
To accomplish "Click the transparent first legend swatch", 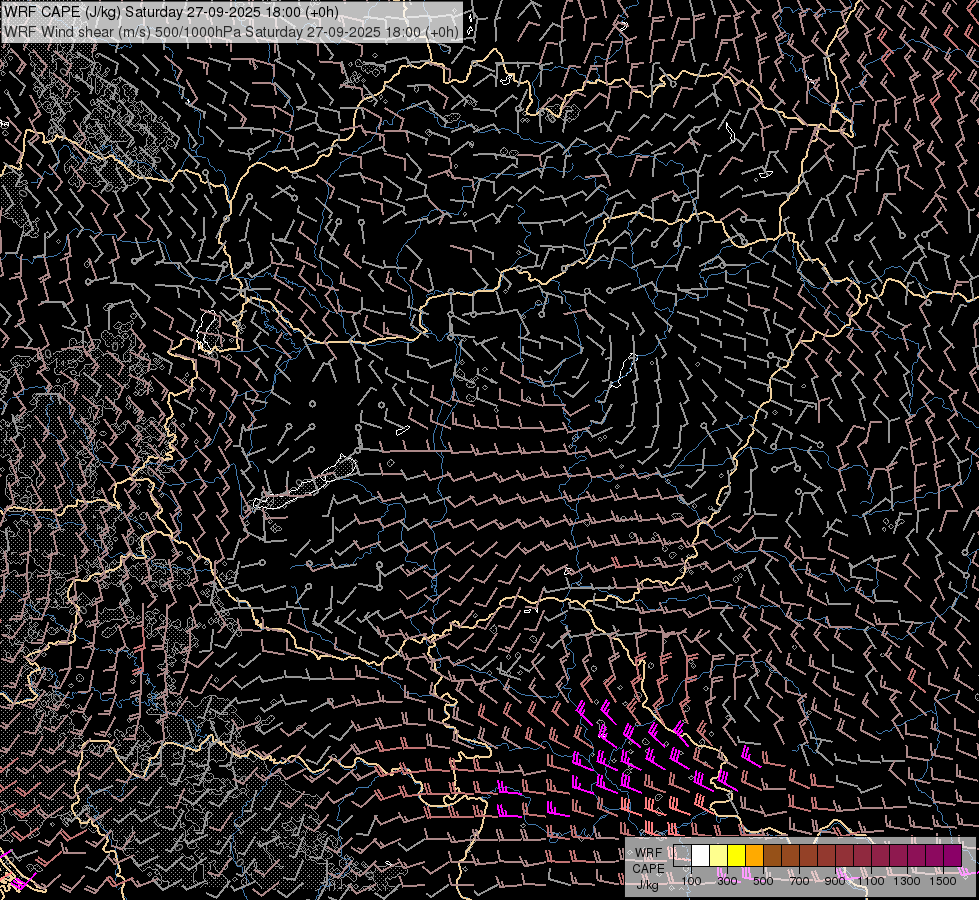I will [x=682, y=856].
